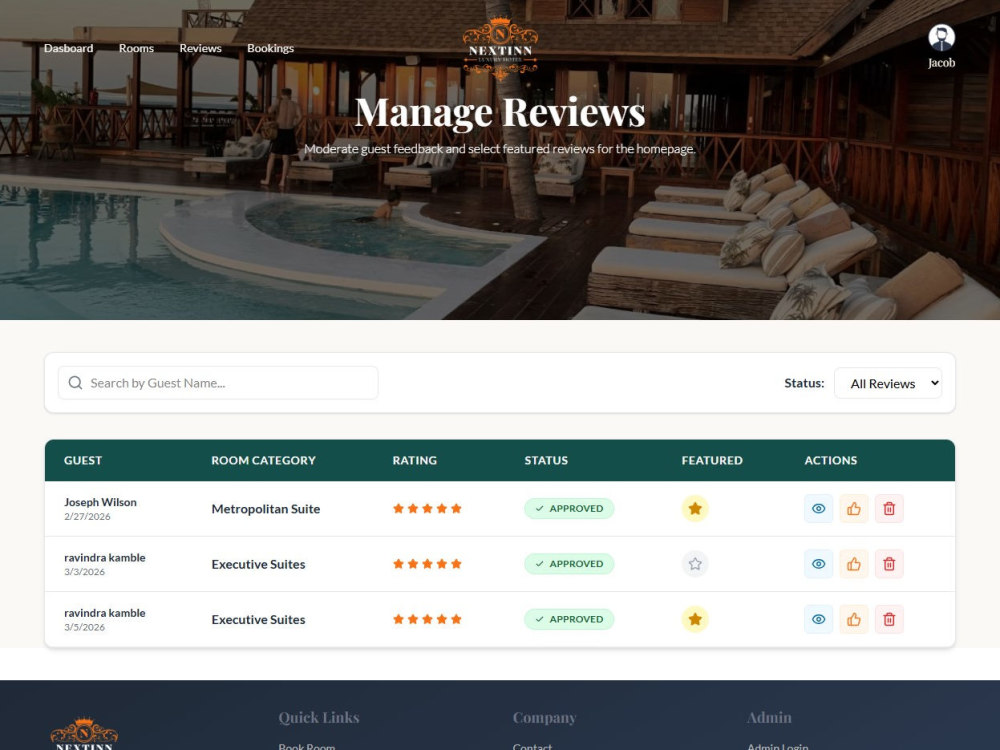View the 3/3/2026 ravindra kamble review
Image resolution: width=1000 pixels, height=750 pixels.
(818, 564)
